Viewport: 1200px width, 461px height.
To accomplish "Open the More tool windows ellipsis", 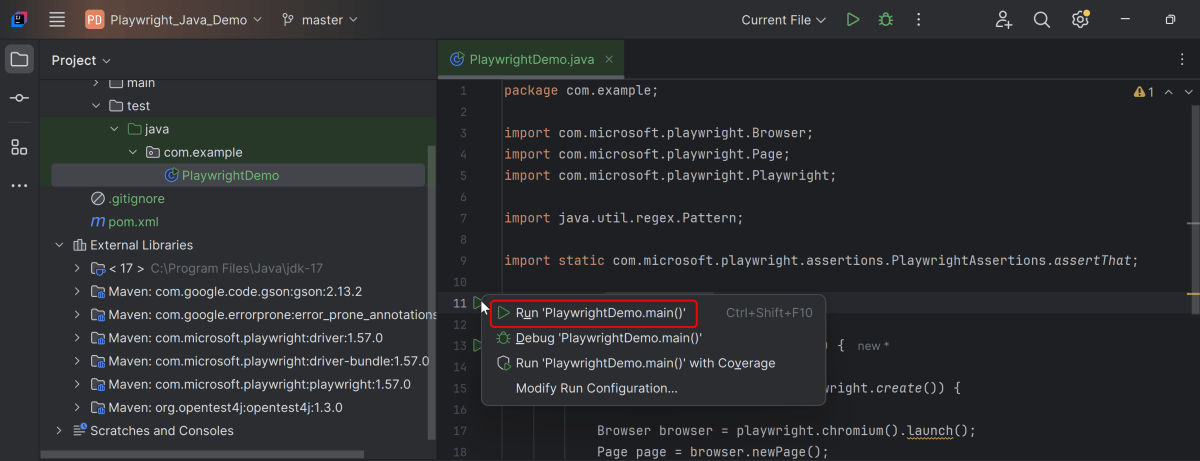I will click(19, 186).
